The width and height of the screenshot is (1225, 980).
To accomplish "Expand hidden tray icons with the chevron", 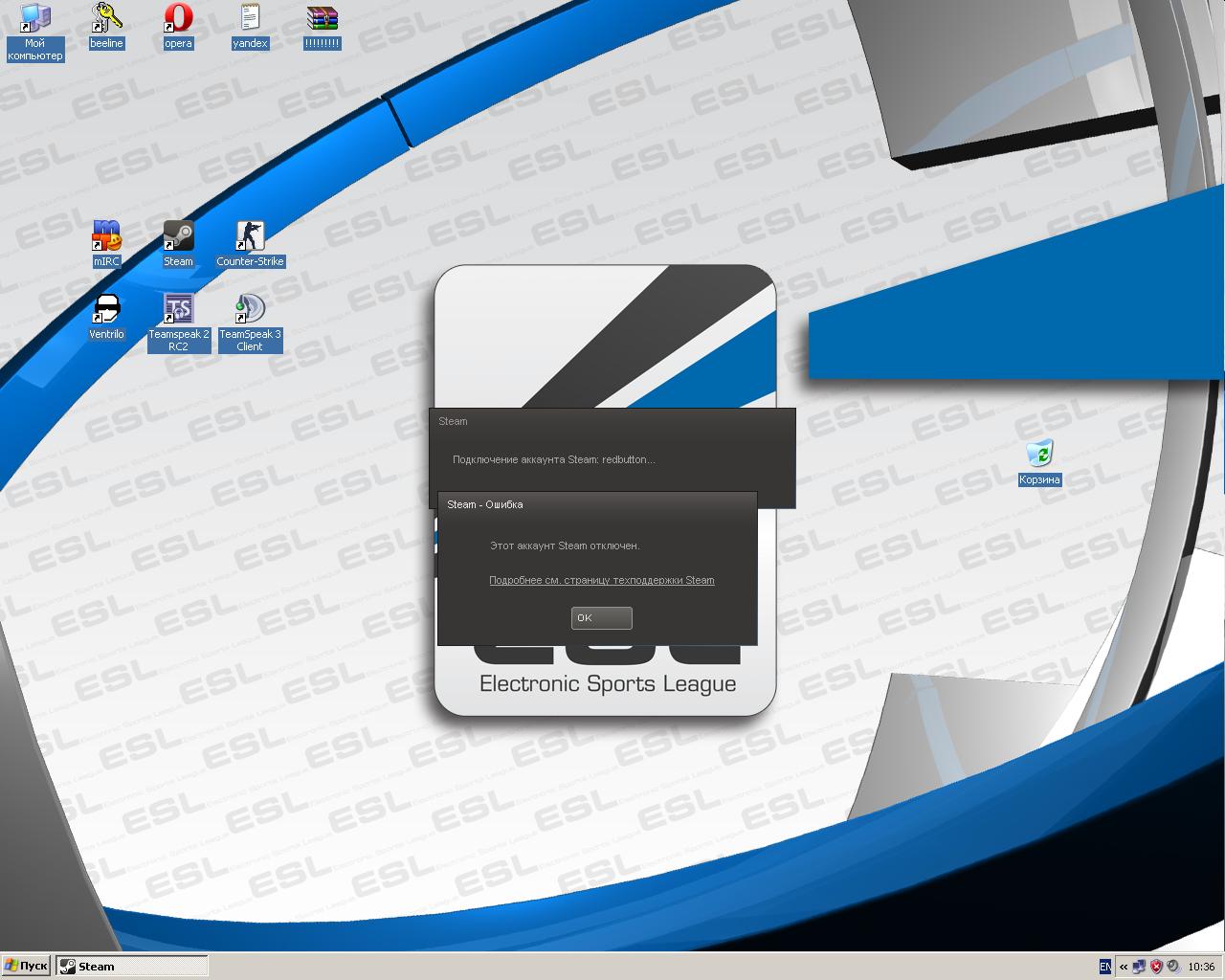I will [x=1124, y=967].
